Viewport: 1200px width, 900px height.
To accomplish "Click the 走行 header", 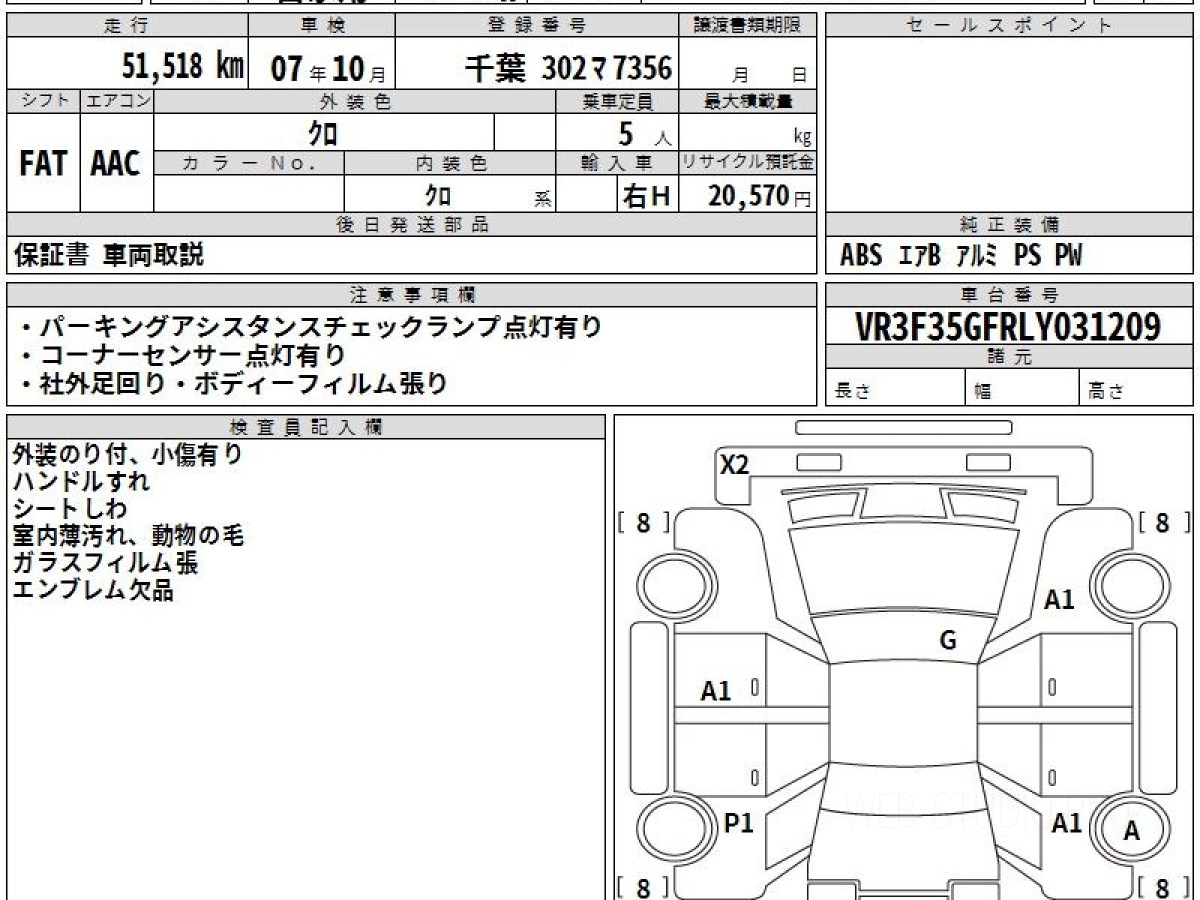I will 126,25.
